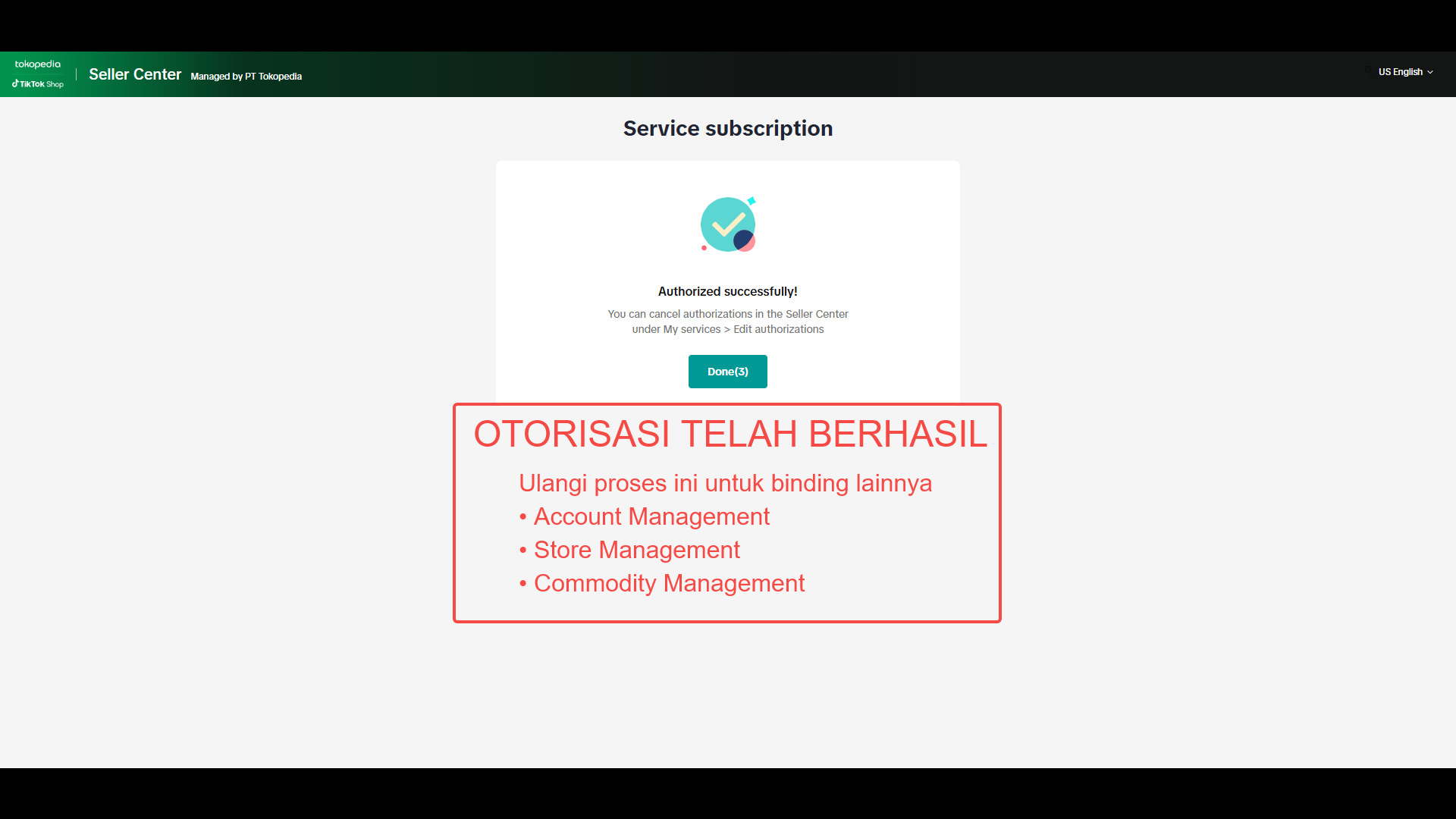Click the small pink dot beside checkmark
This screenshot has width=1456, height=819.
[704, 248]
